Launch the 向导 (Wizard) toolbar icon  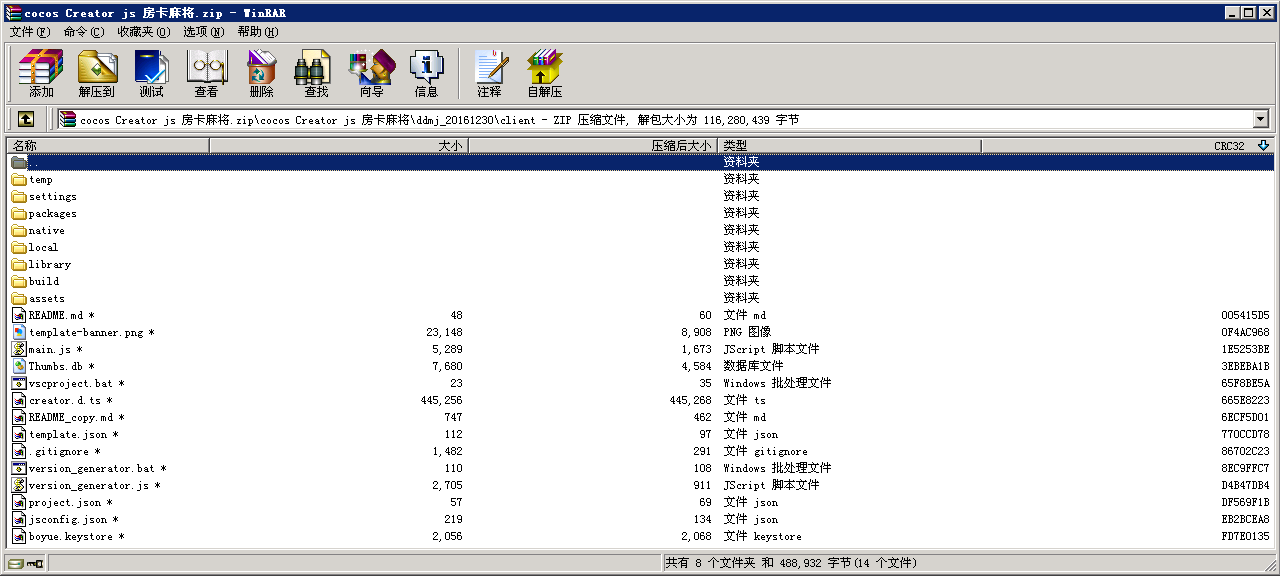point(371,73)
